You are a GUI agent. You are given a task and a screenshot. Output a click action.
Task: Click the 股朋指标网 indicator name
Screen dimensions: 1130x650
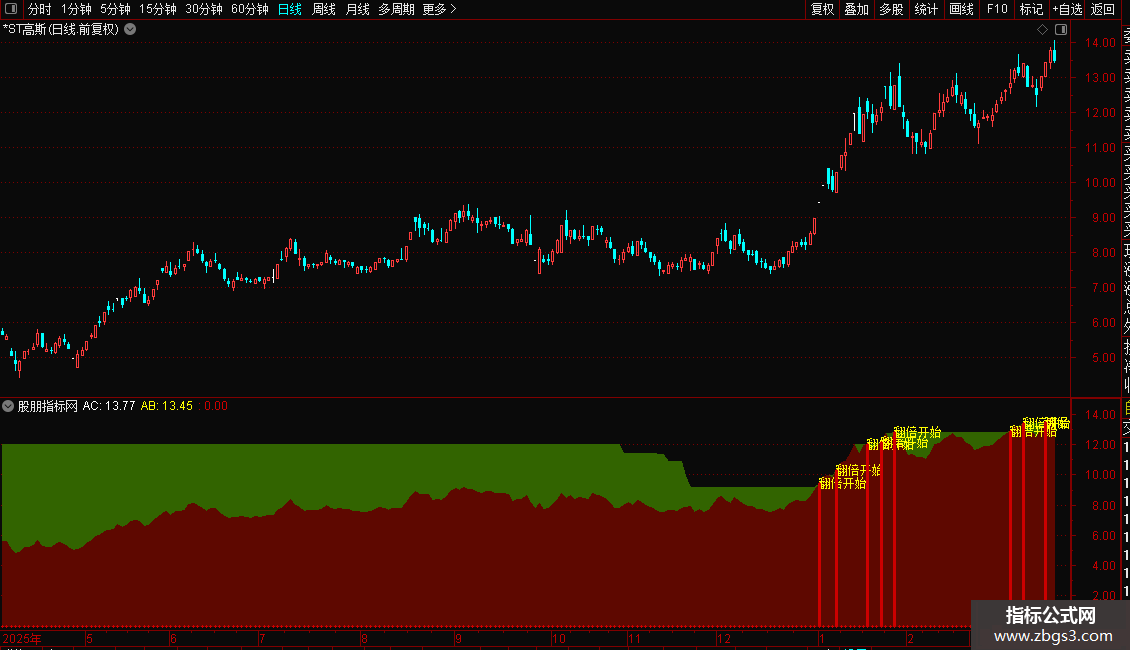[x=48, y=406]
